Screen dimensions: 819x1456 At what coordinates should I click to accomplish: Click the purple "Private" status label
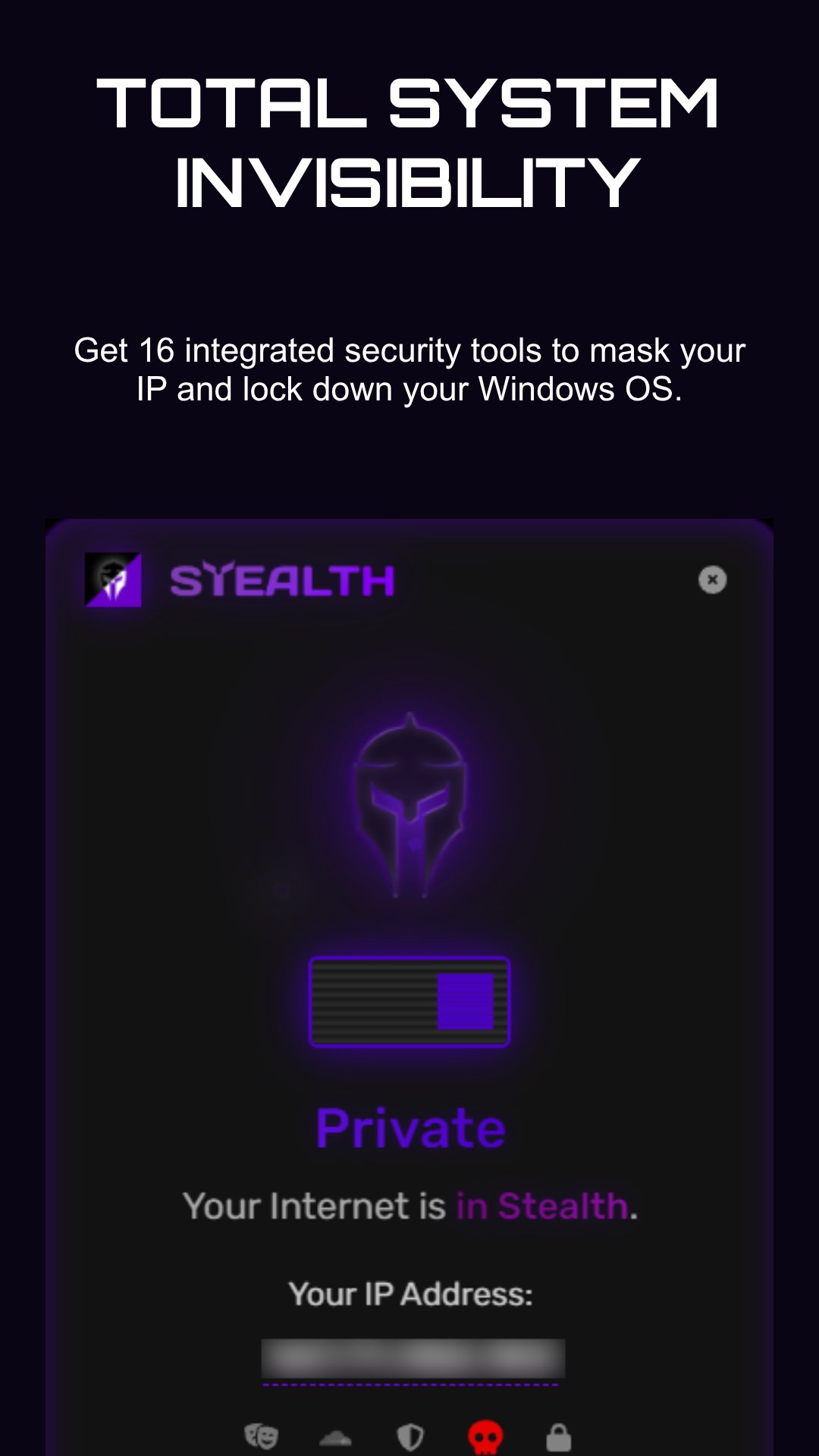click(410, 1128)
